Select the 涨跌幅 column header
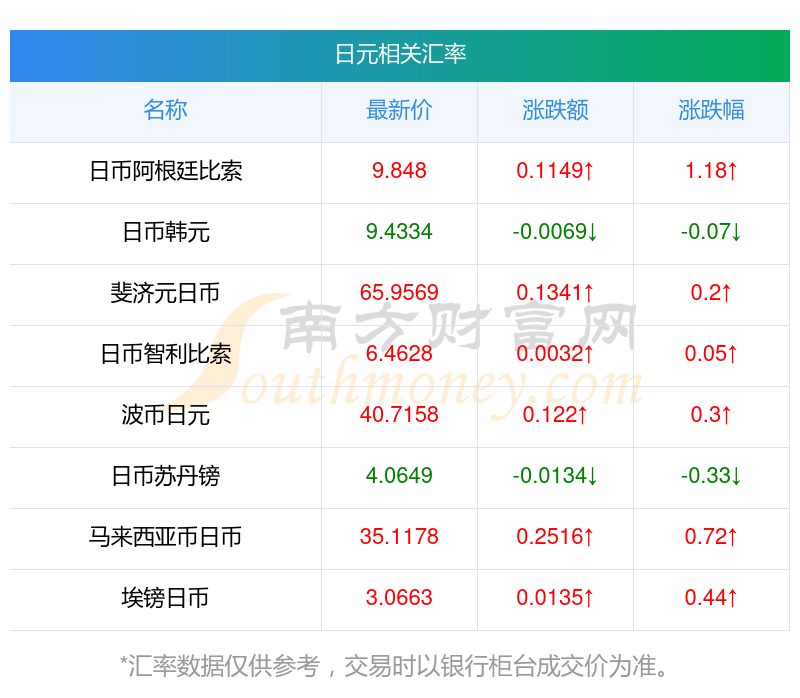Viewport: 800px width, 698px height. [711, 110]
